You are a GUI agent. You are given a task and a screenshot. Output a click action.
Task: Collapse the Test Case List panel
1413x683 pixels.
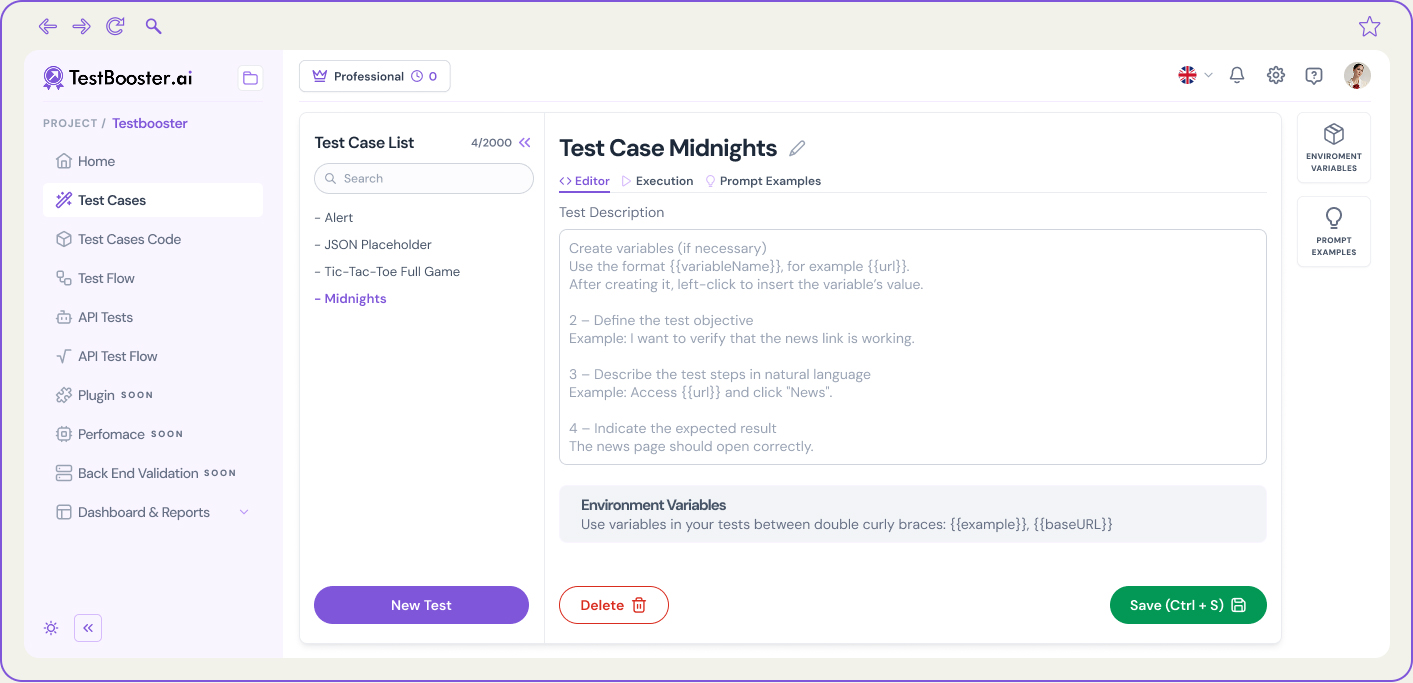pyautogui.click(x=525, y=143)
